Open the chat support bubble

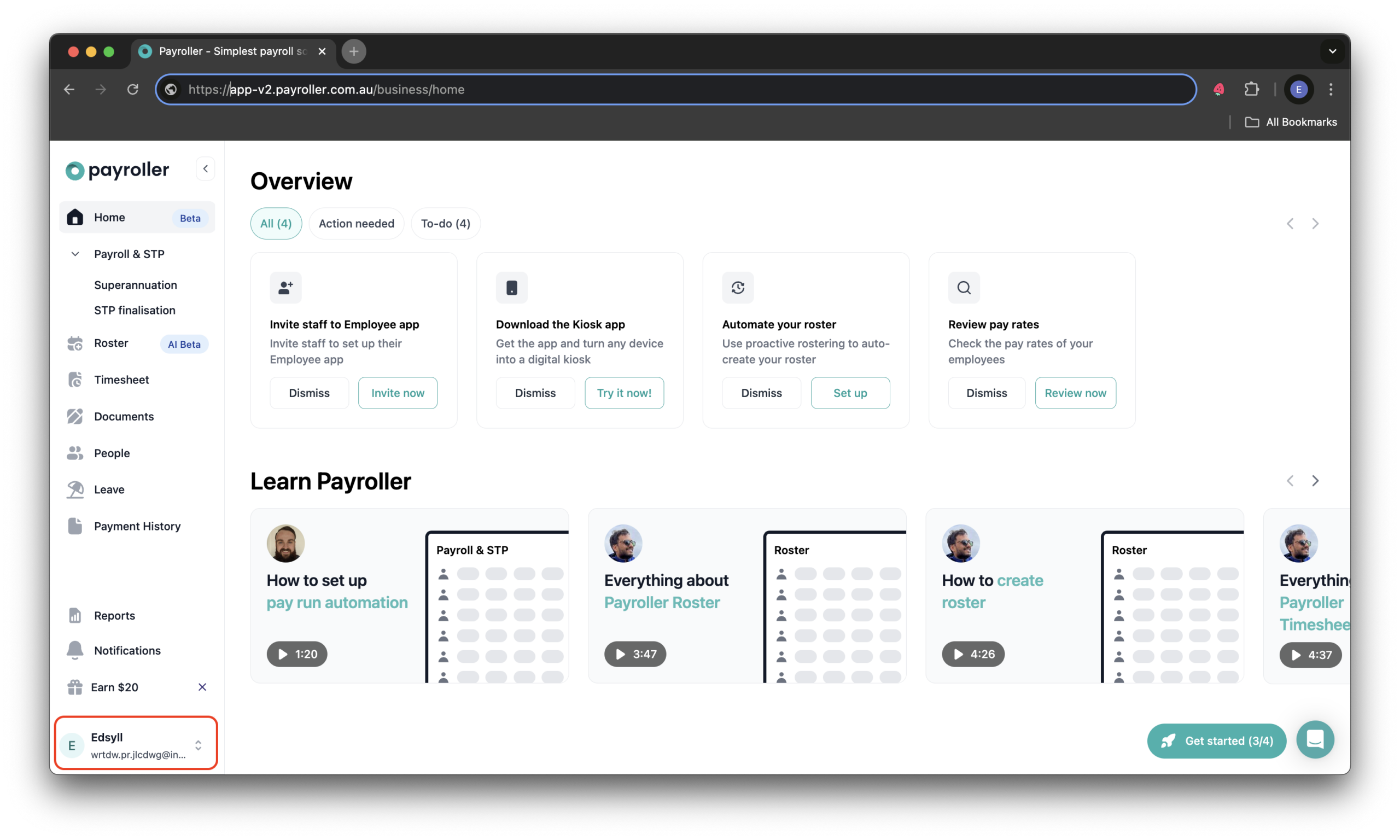[x=1315, y=740]
